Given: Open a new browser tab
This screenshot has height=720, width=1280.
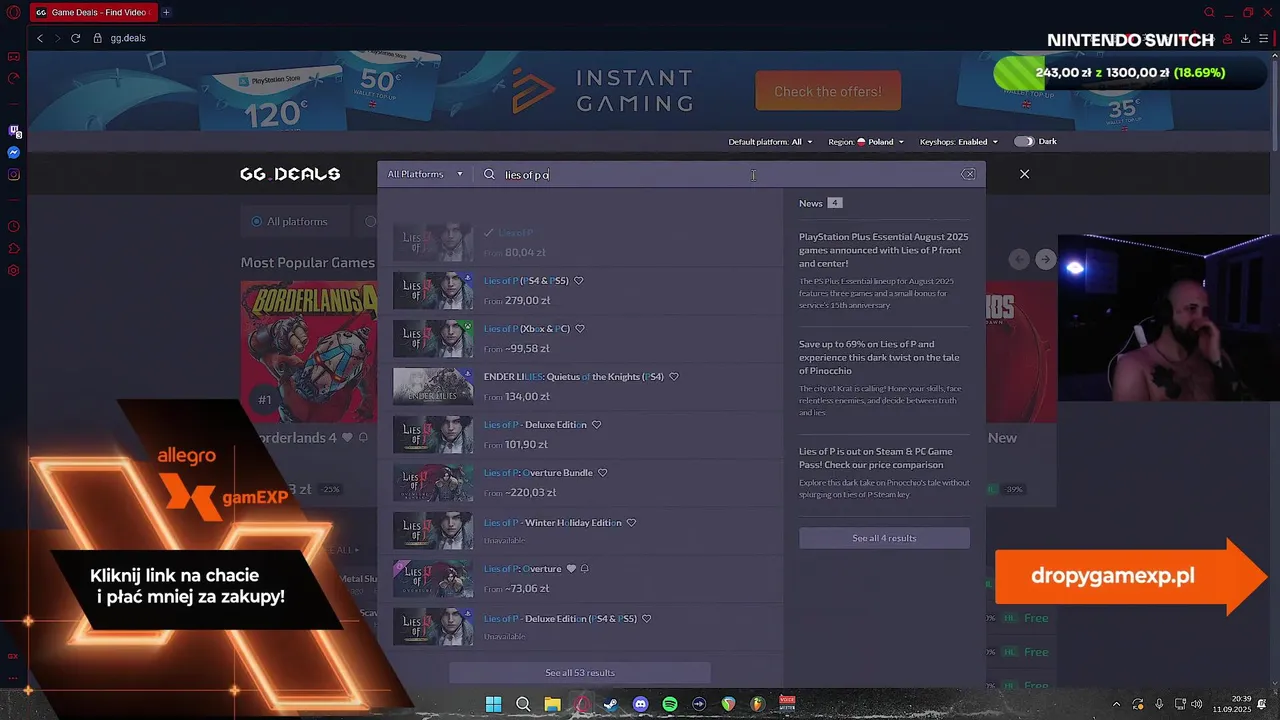Looking at the screenshot, I should tap(166, 12).
